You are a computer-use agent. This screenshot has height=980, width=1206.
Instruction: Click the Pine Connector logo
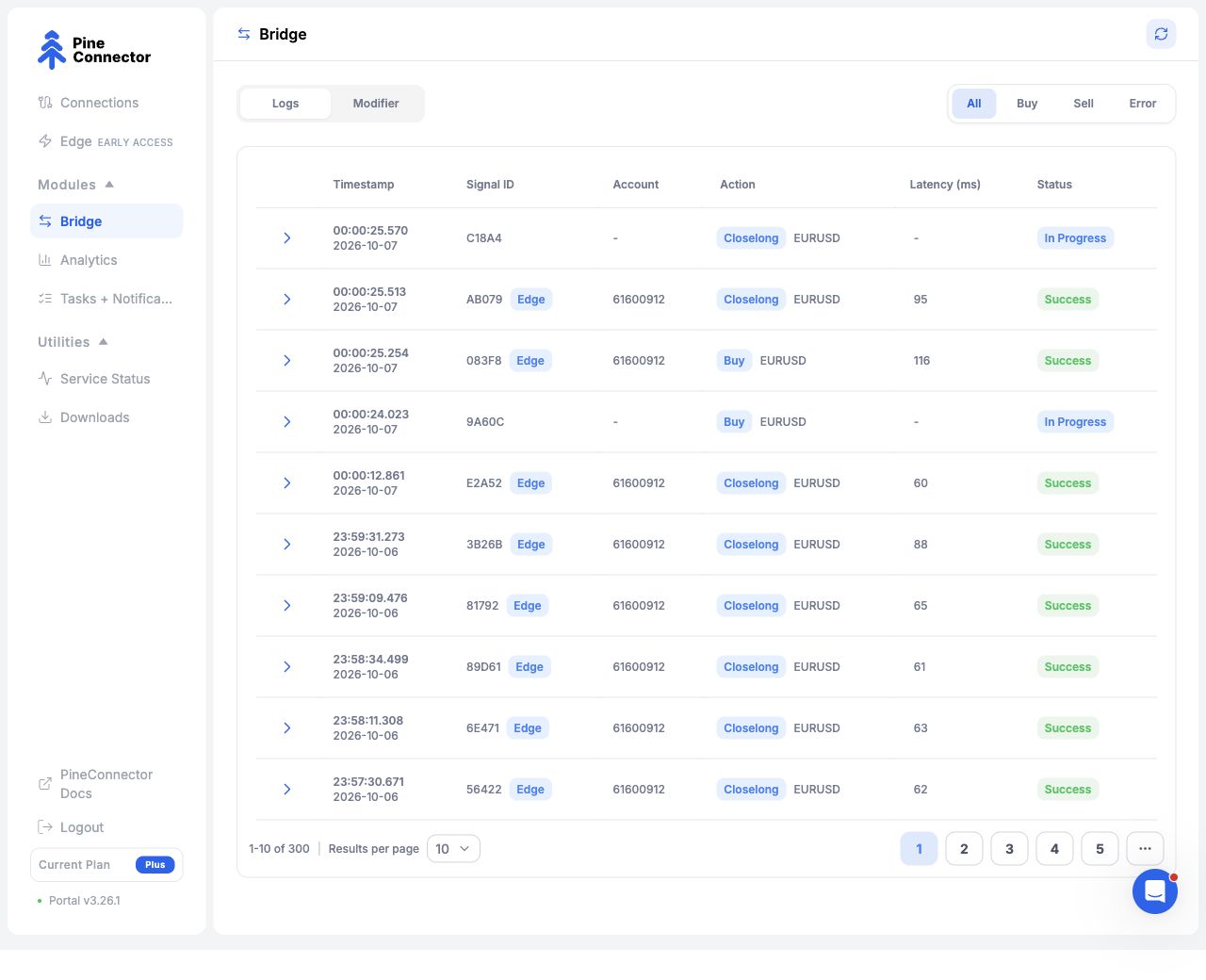coord(93,50)
